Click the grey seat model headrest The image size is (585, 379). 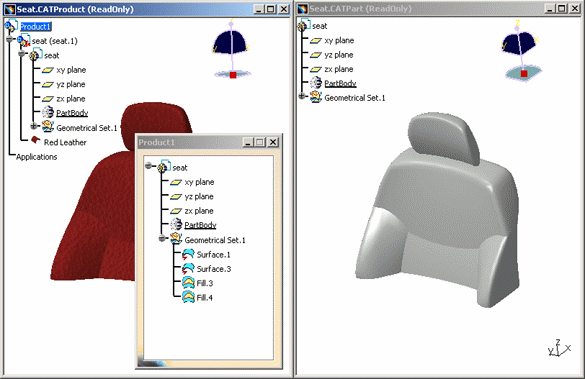pos(443,139)
